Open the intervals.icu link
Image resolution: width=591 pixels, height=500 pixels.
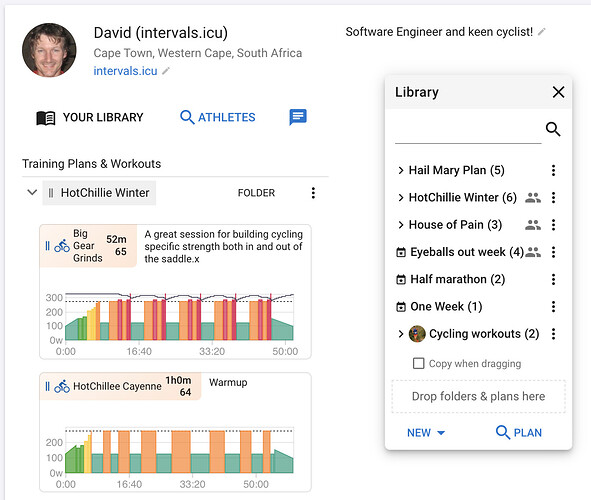[125, 71]
